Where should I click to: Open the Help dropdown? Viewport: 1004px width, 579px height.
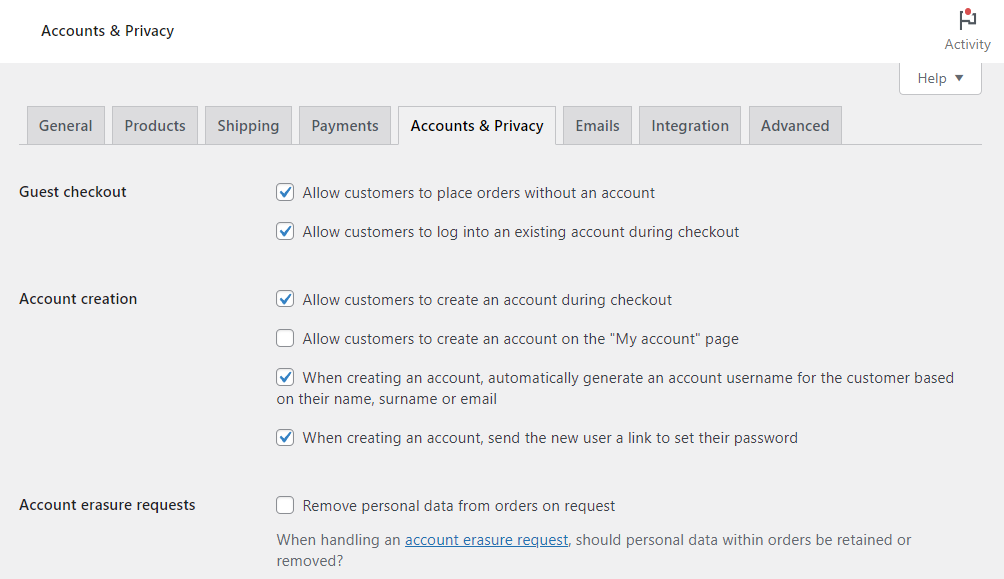point(931,77)
